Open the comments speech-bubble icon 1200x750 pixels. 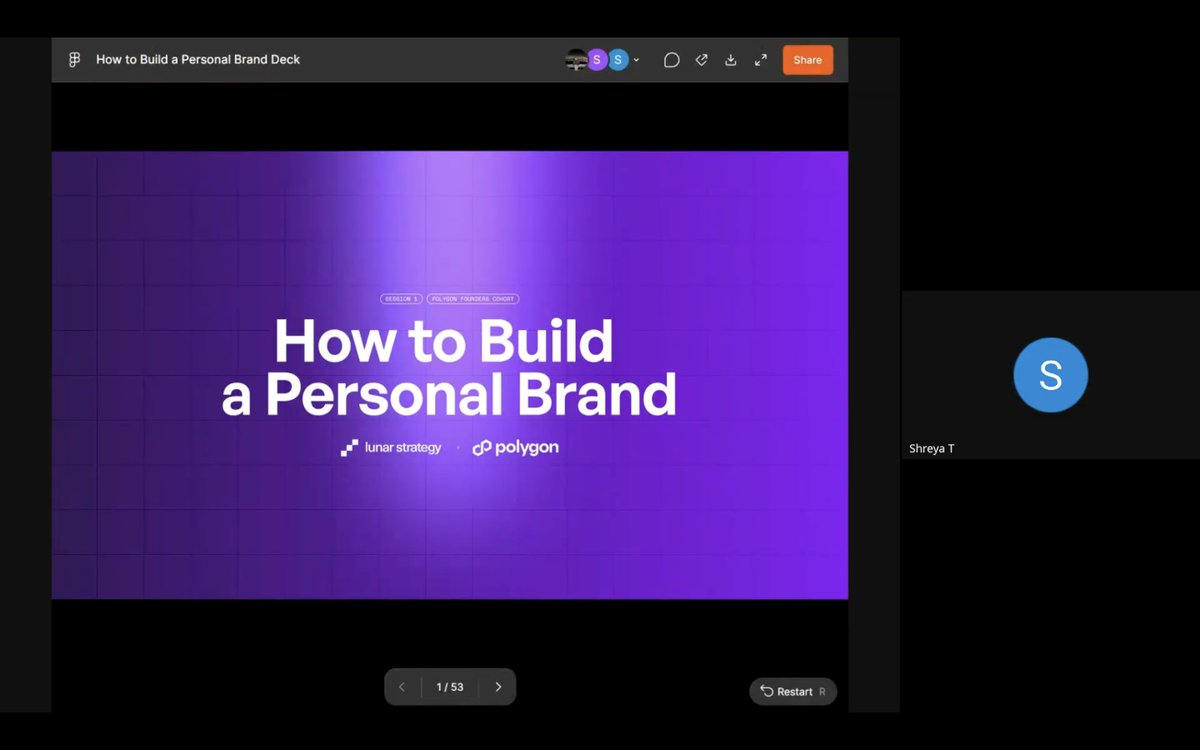(x=671, y=60)
